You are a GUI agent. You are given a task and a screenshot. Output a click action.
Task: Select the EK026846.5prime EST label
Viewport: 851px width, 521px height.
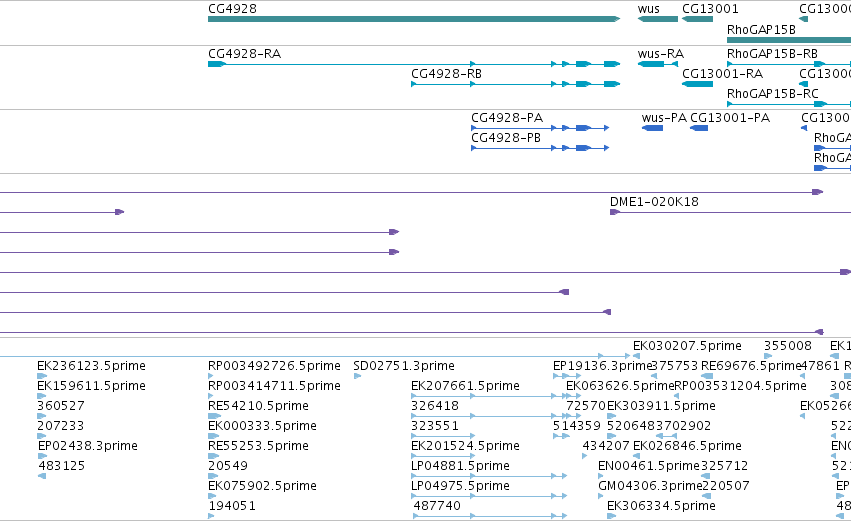[x=687, y=446]
